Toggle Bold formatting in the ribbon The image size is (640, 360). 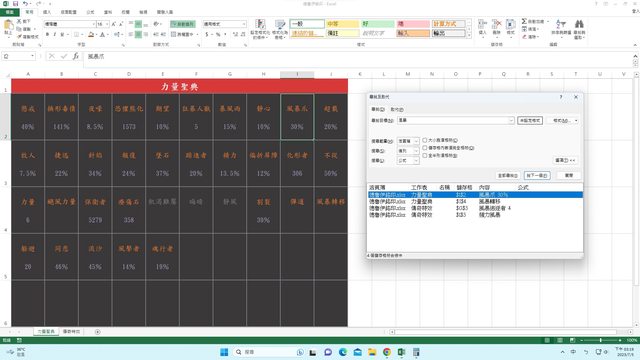tap(47, 35)
